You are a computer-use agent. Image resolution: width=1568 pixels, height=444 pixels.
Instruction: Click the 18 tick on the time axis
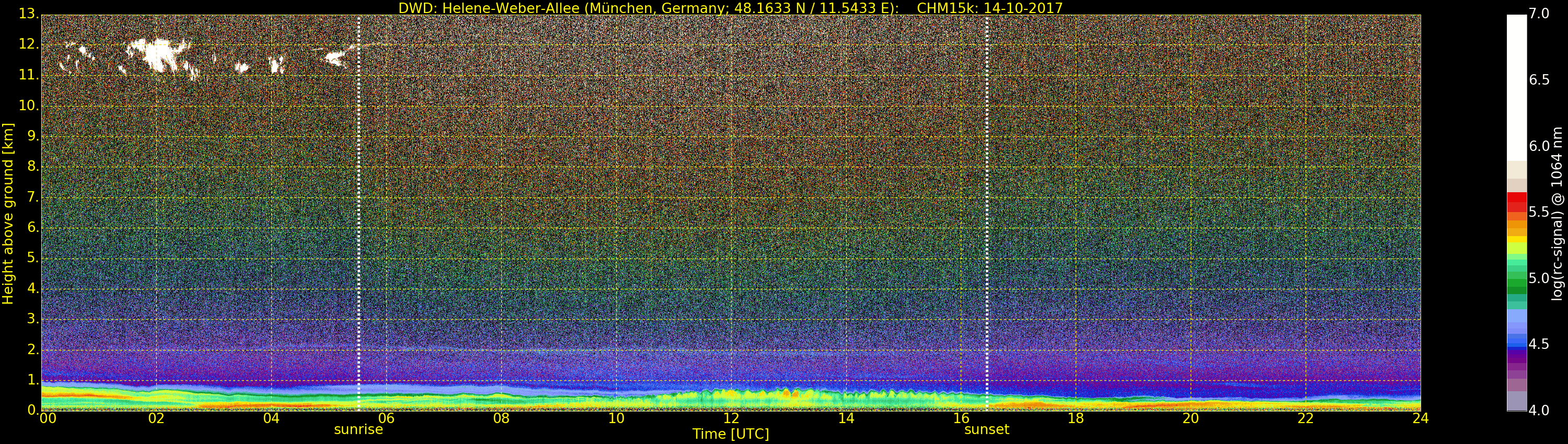[1076, 418]
